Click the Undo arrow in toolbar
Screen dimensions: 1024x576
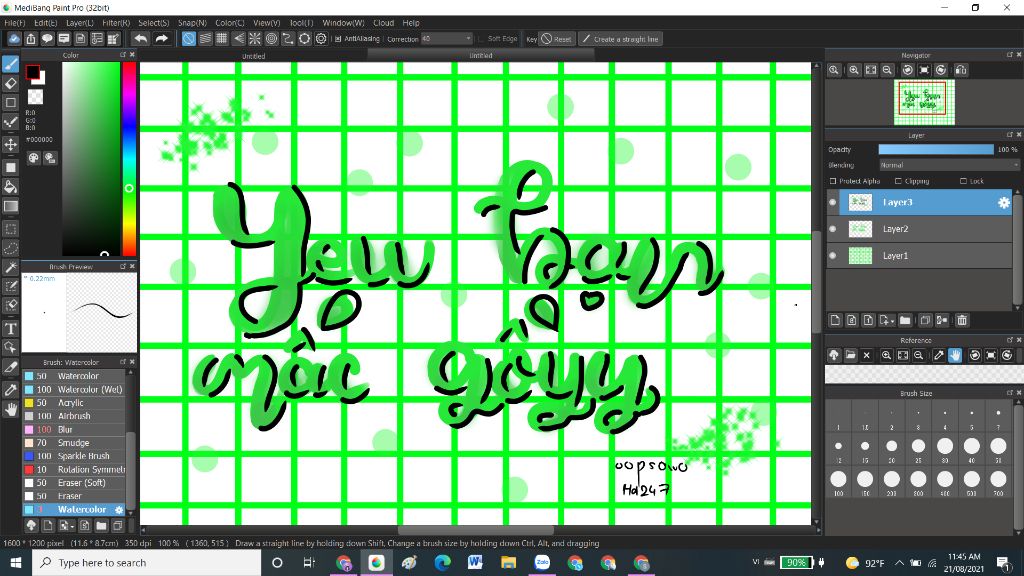click(140, 39)
